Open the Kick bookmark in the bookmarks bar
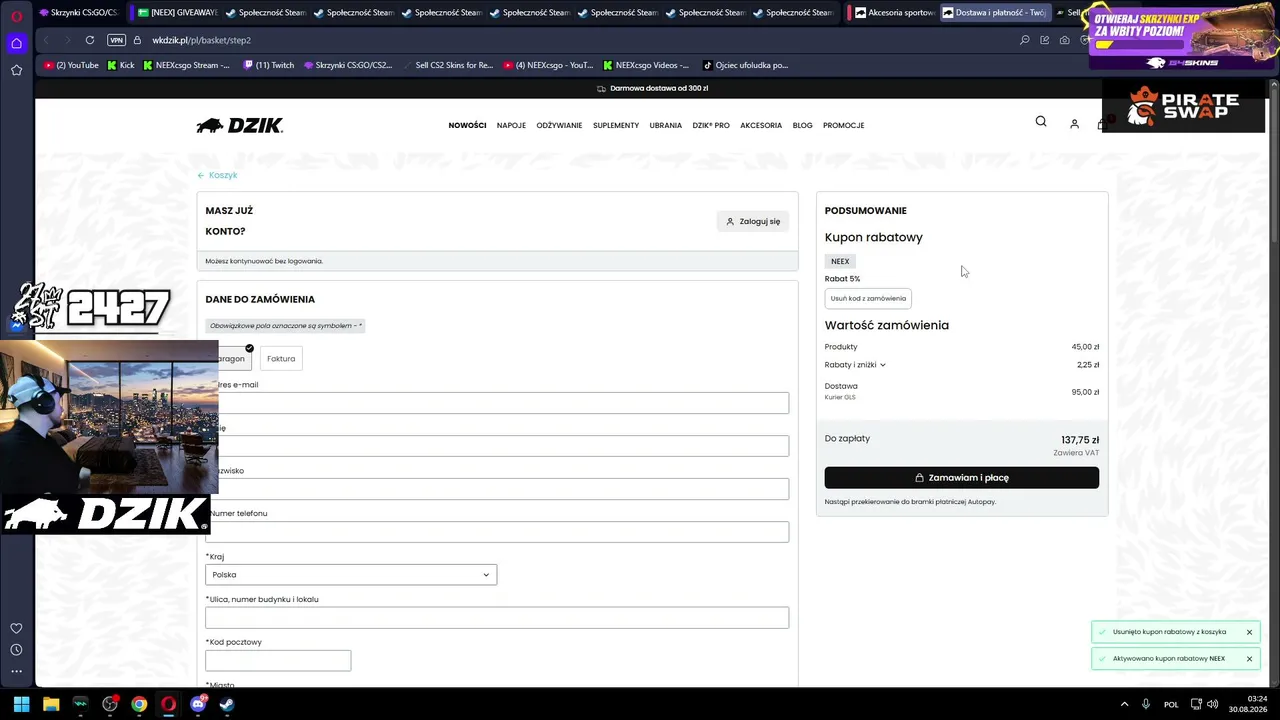This screenshot has height=720, width=1280. (121, 65)
